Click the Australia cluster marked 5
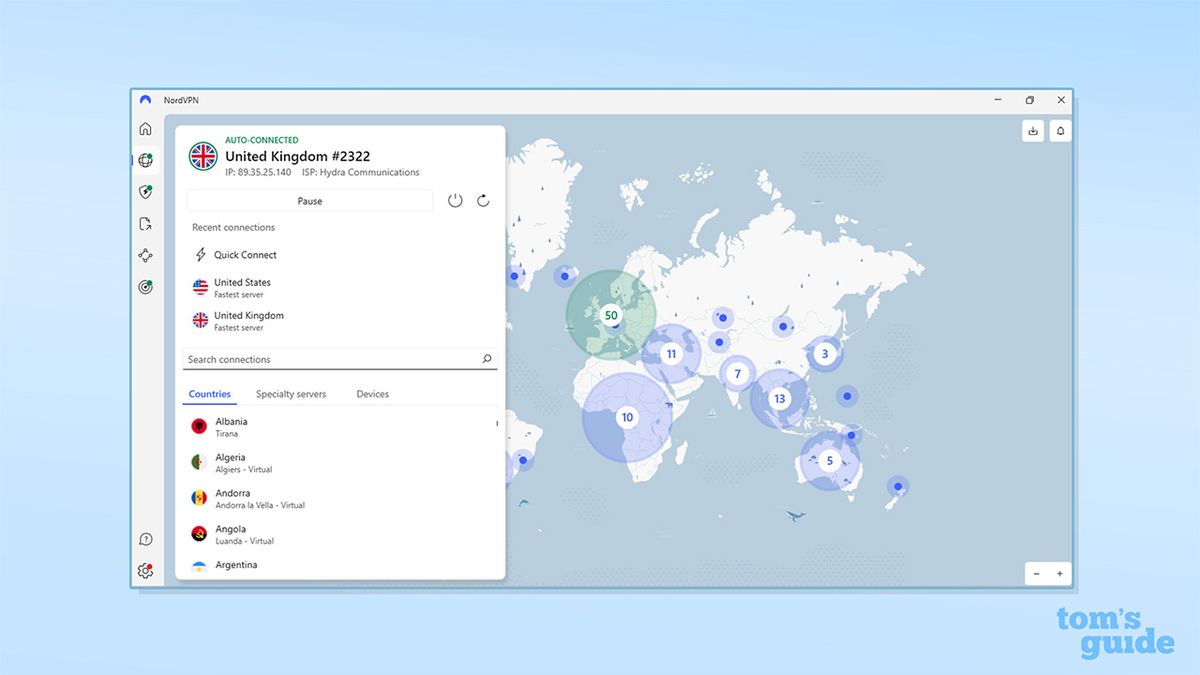This screenshot has width=1200, height=675. point(829,461)
